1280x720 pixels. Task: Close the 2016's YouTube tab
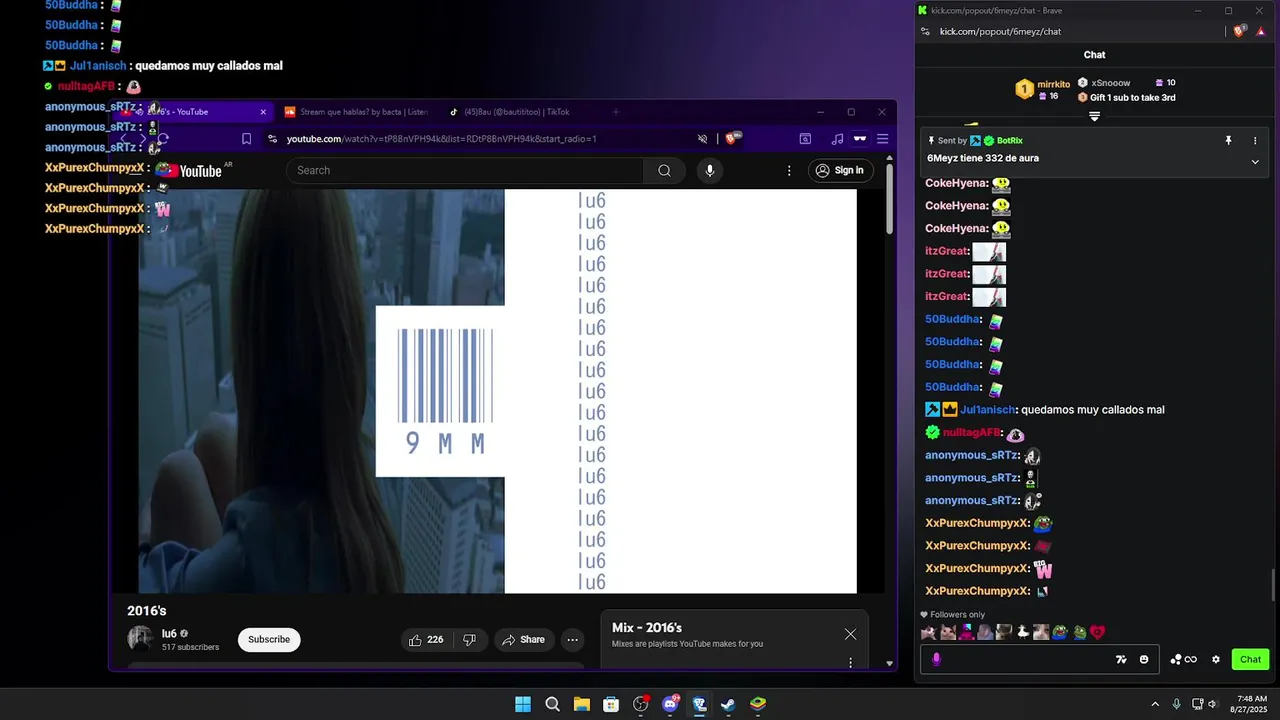point(263,112)
